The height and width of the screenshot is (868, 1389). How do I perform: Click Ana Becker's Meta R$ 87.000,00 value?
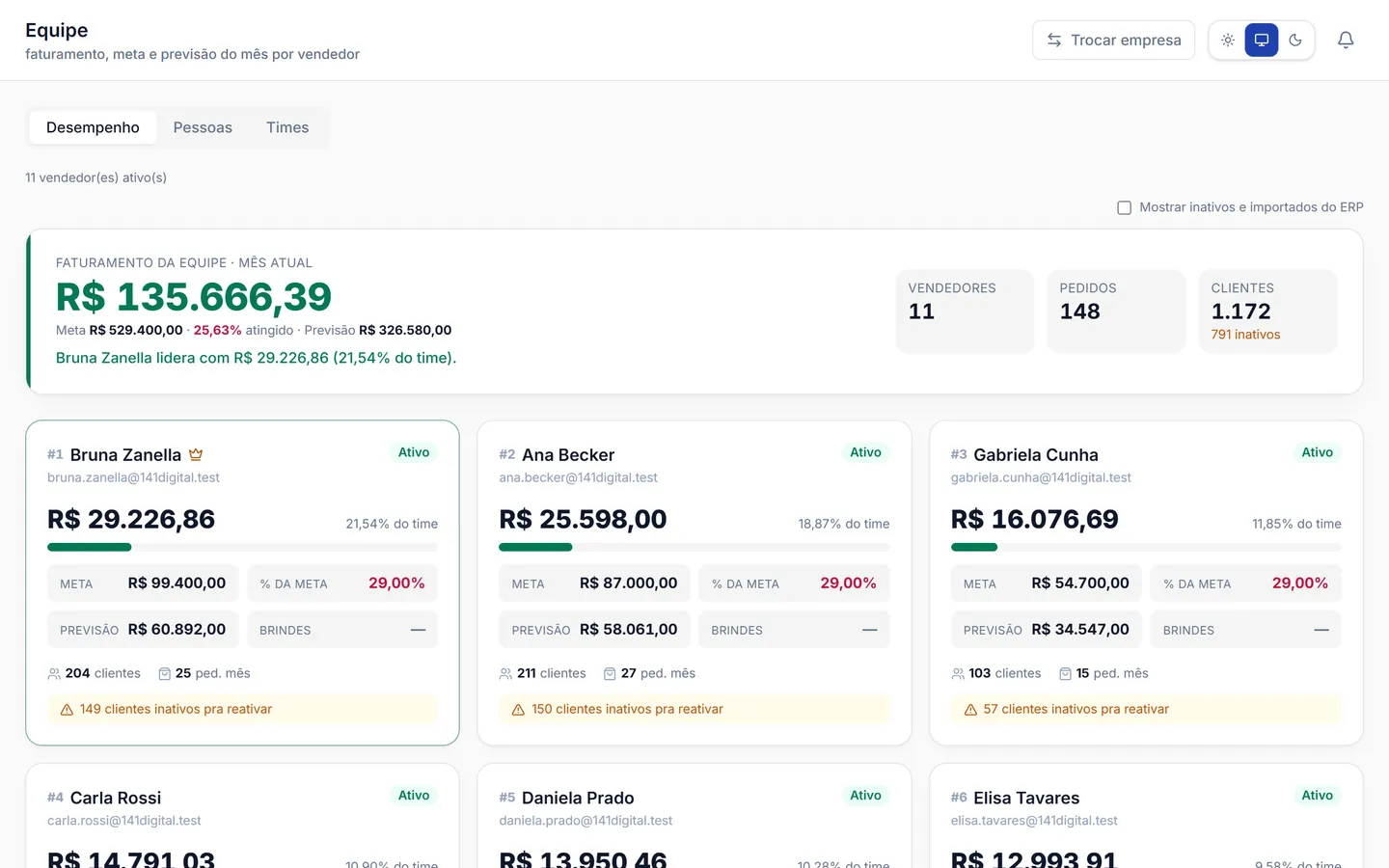coord(629,583)
